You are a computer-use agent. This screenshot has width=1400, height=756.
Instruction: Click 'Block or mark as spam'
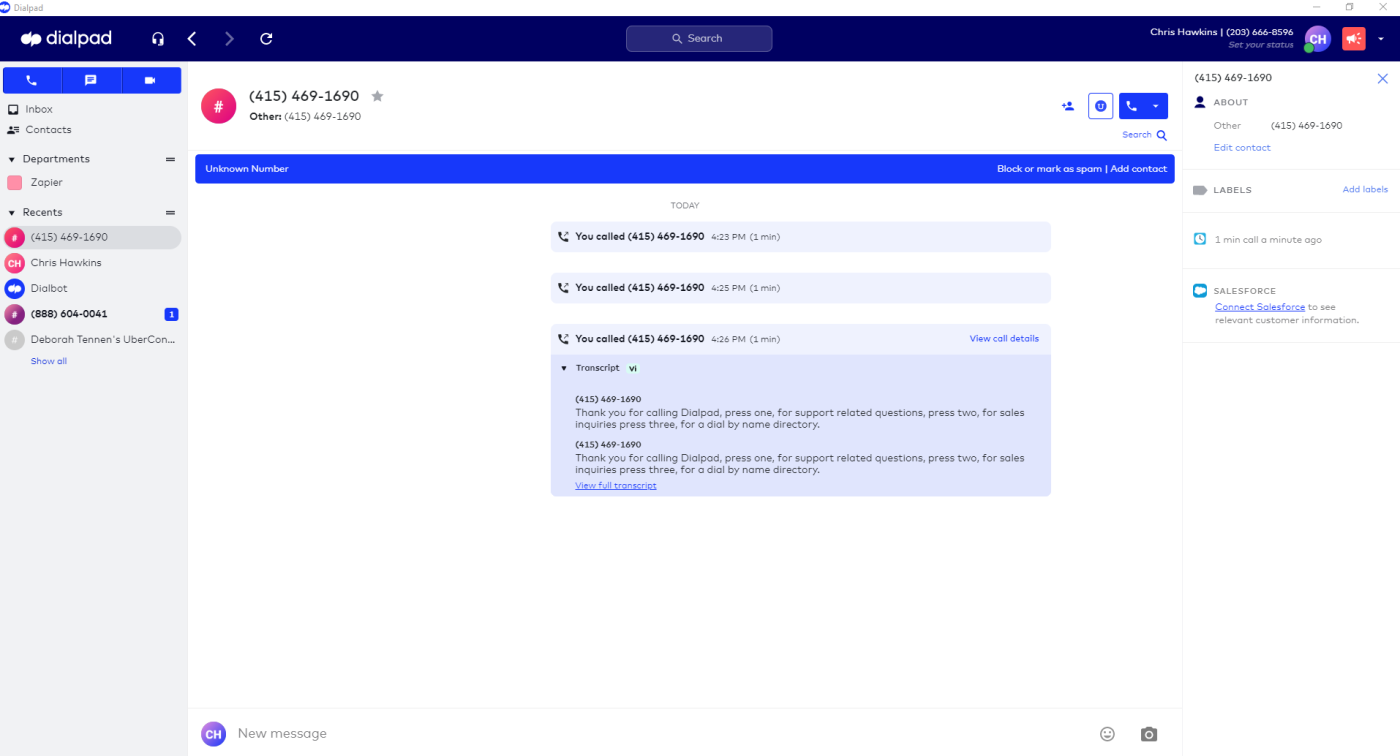coord(1049,169)
